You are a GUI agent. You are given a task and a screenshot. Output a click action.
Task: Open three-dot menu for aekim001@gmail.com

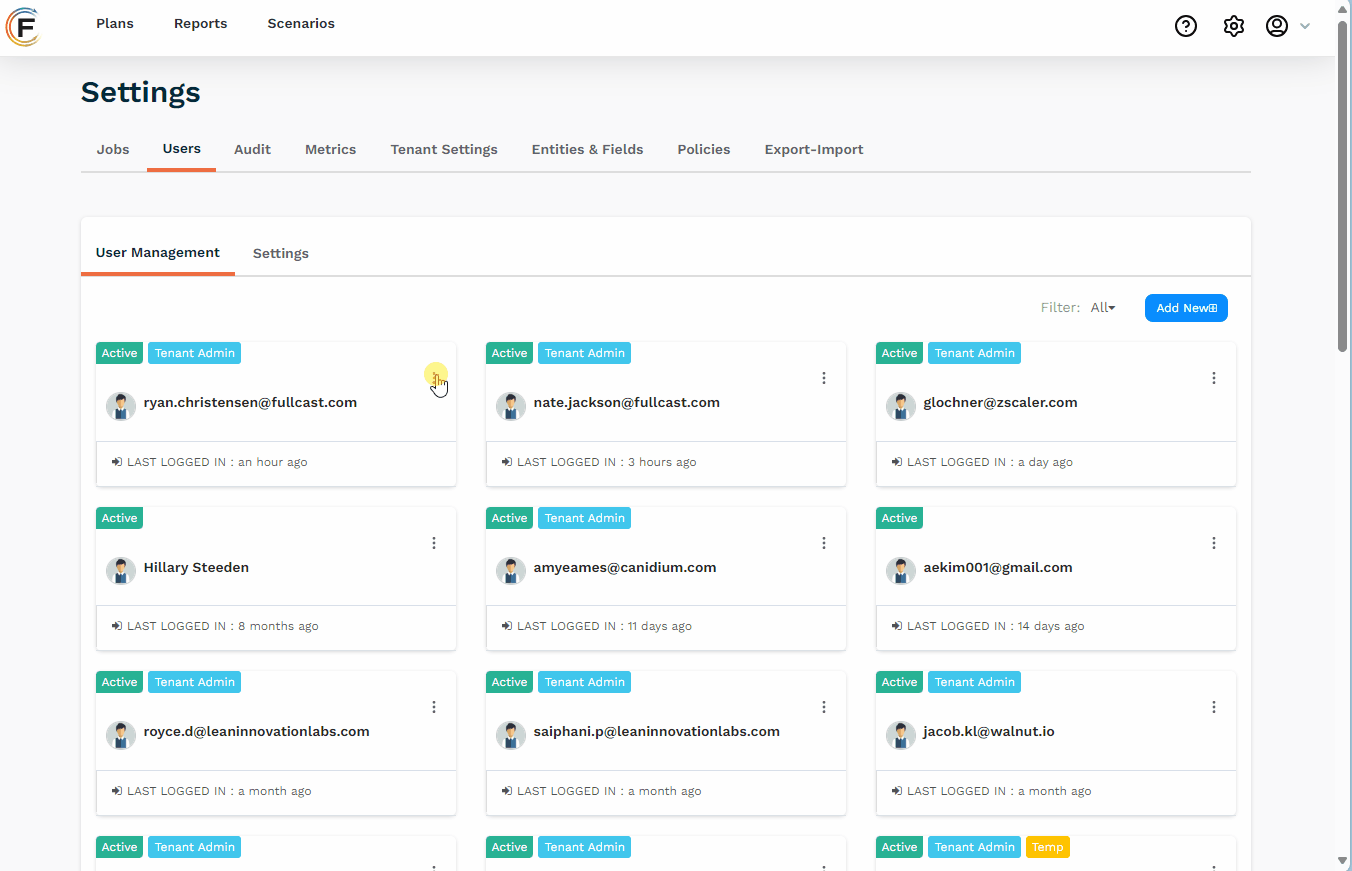[x=1214, y=543]
